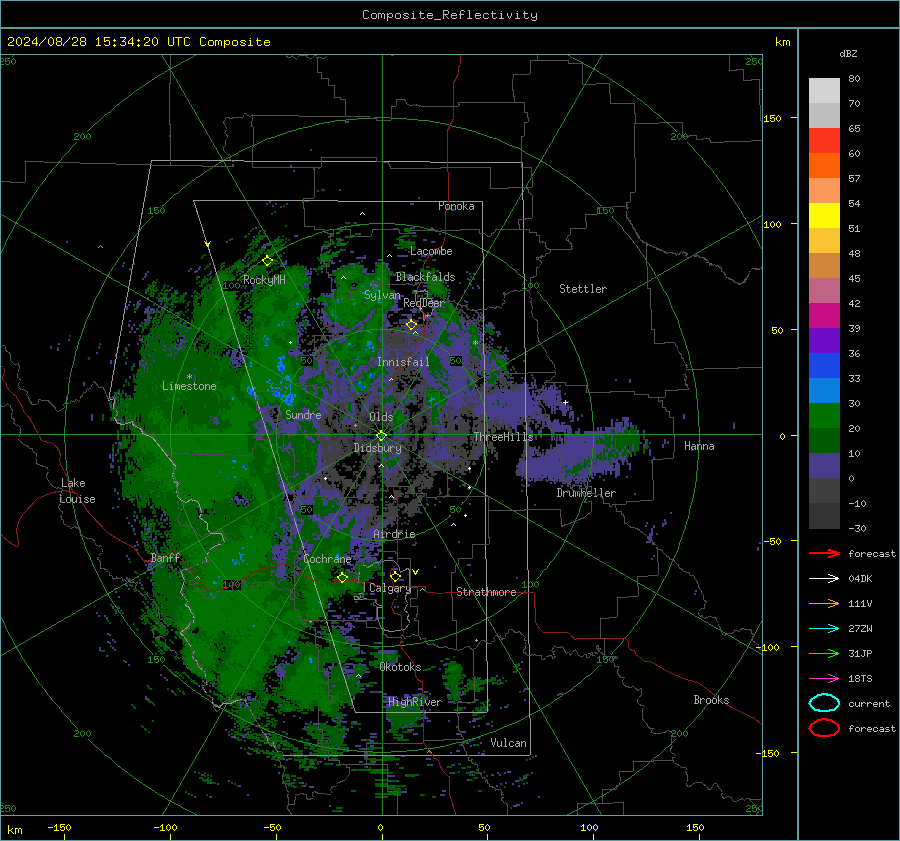This screenshot has height=841, width=900.
Task: Click the Hanna city label
Action: pyautogui.click(x=699, y=446)
